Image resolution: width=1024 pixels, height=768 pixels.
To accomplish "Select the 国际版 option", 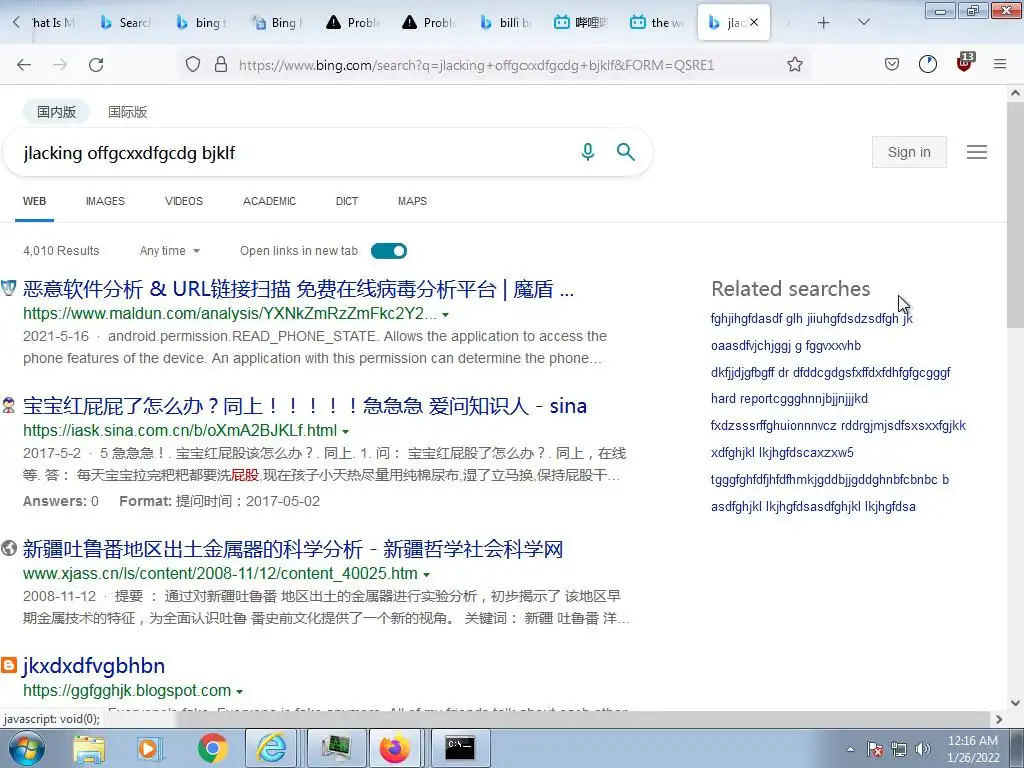I will coord(127,112).
